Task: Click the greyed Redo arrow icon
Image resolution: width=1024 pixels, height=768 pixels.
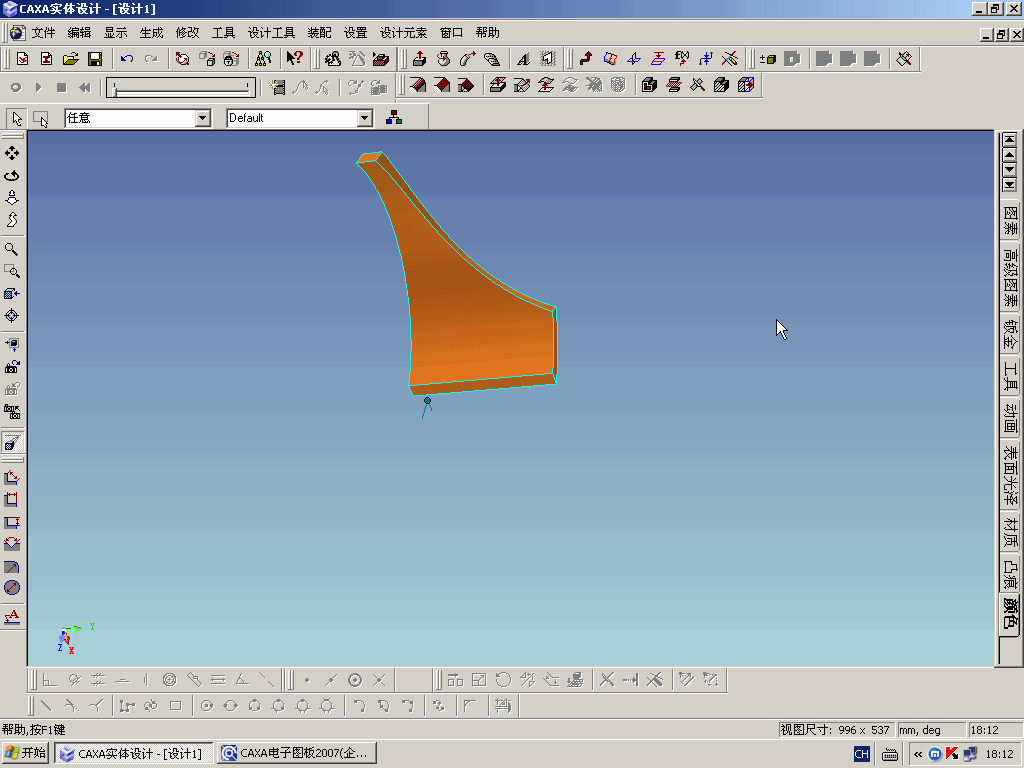Action: tap(151, 59)
